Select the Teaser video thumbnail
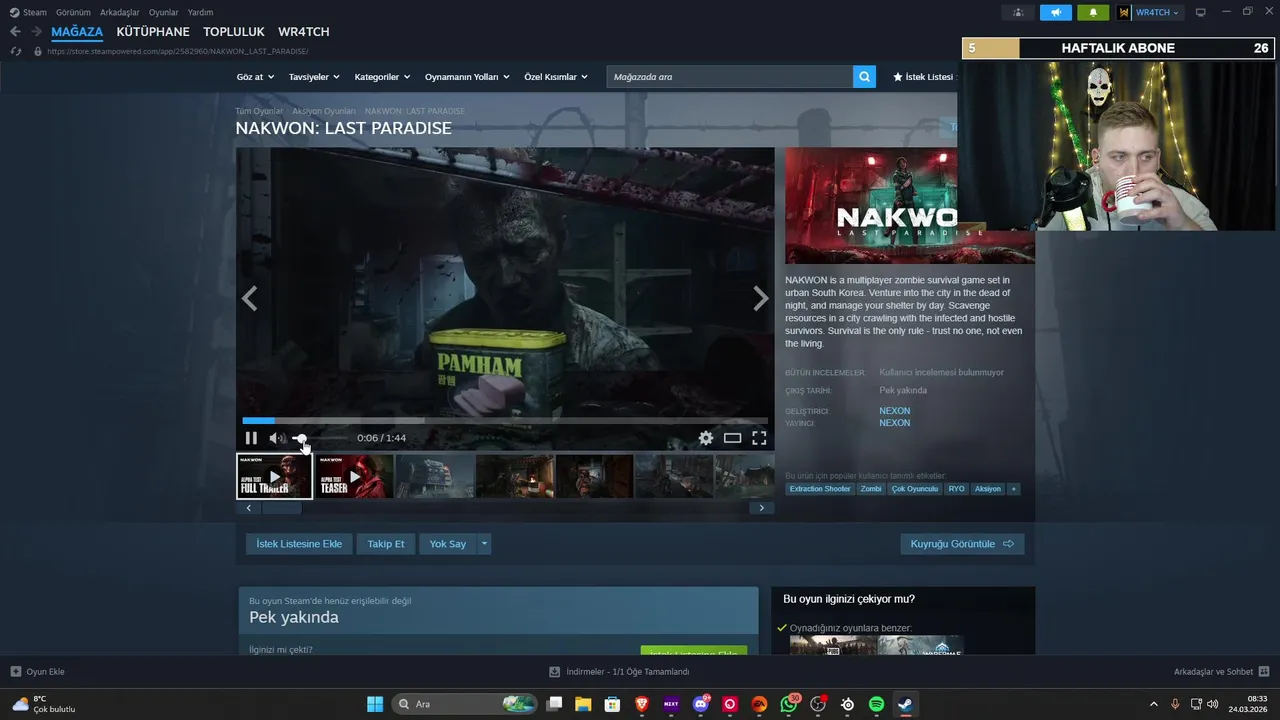The width and height of the screenshot is (1280, 720). (354, 476)
